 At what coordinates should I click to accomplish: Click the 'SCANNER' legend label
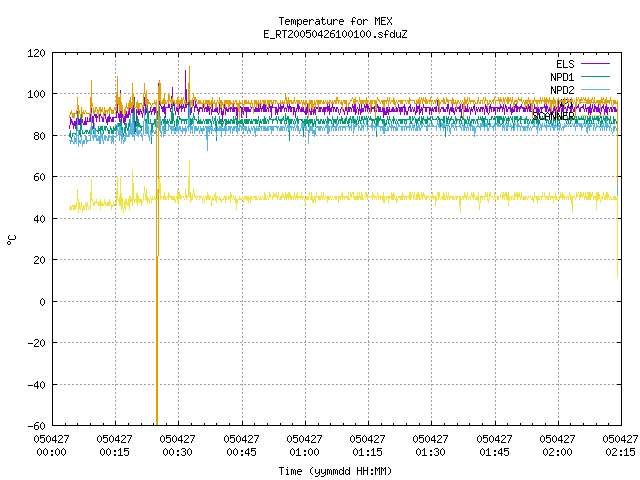click(x=553, y=116)
